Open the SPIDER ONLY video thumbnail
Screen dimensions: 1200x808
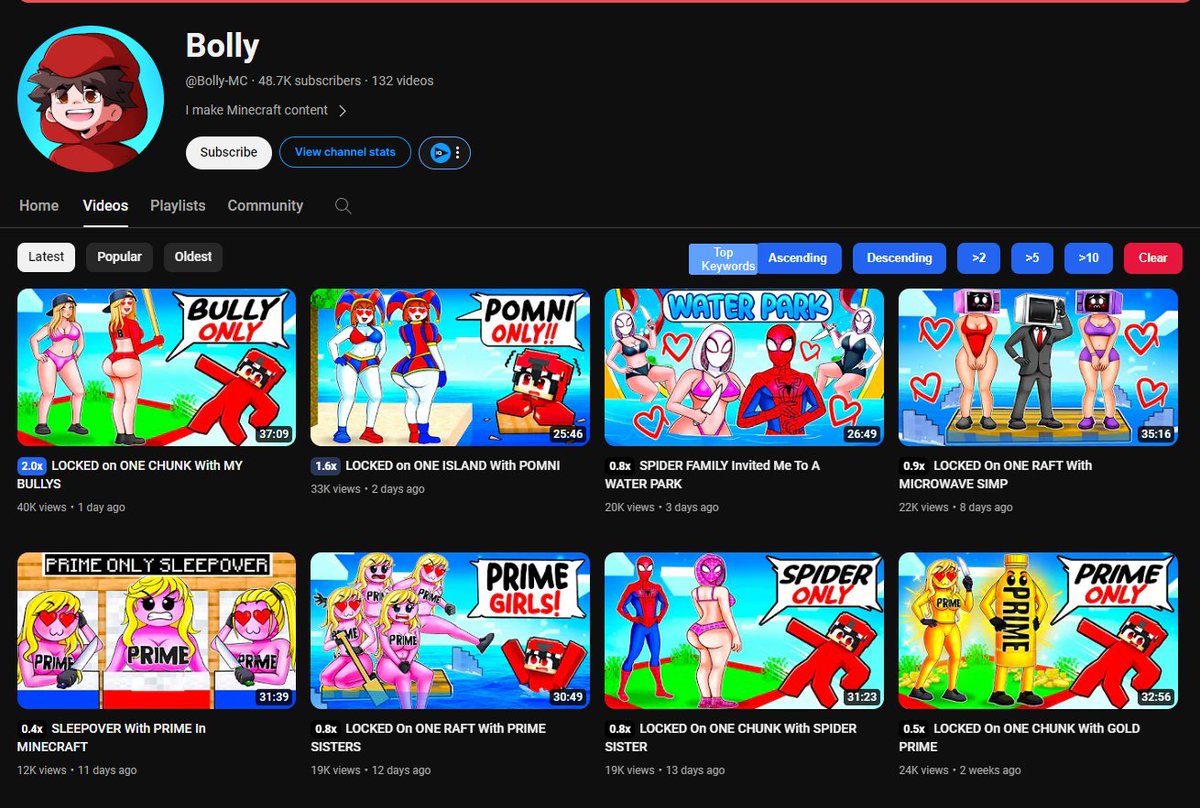[x=744, y=631]
